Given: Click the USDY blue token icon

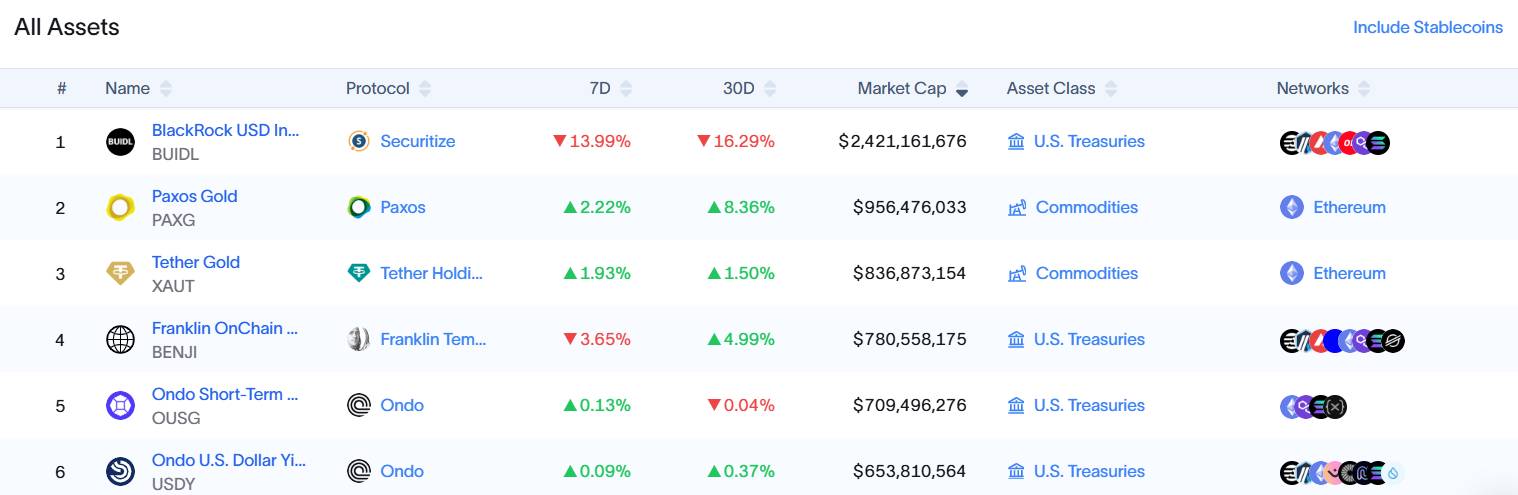Looking at the screenshot, I should click(120, 472).
